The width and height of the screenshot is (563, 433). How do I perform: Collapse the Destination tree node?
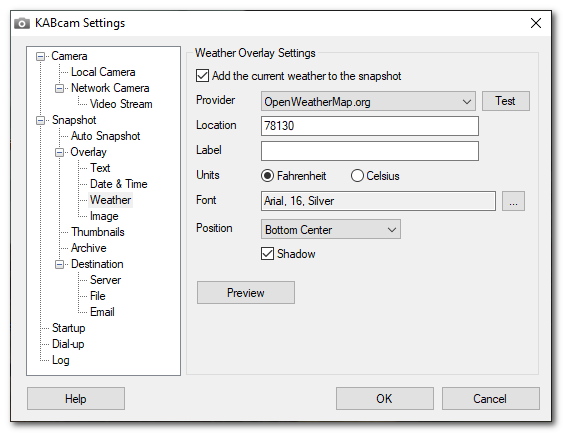click(60, 265)
